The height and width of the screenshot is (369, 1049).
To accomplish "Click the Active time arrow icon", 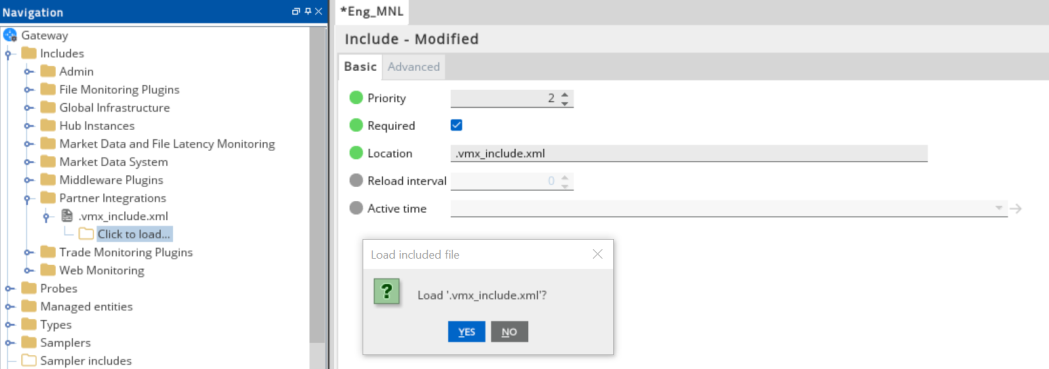I will tap(1016, 209).
